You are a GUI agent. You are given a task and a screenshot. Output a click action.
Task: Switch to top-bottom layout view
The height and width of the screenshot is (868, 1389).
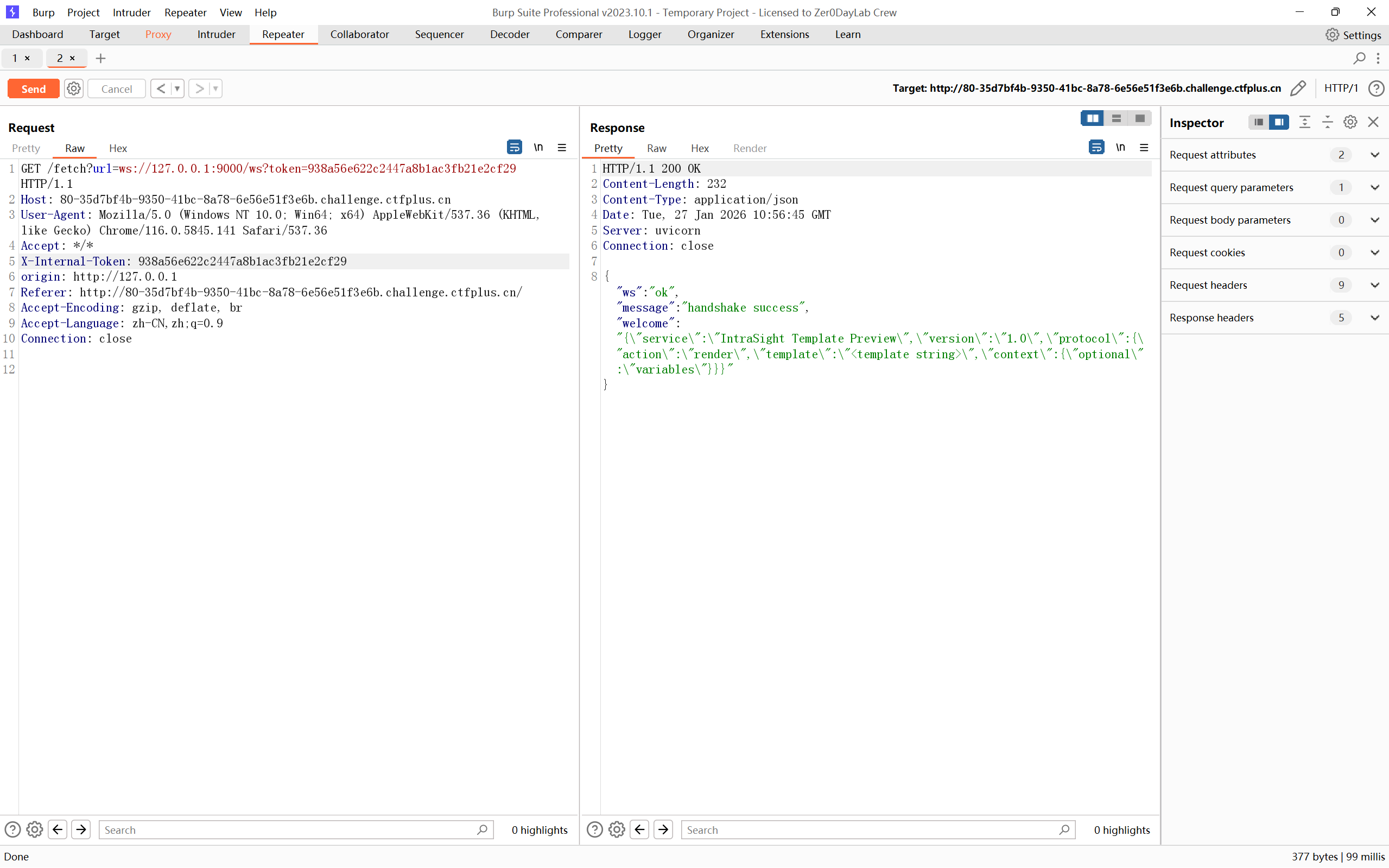pyautogui.click(x=1117, y=118)
